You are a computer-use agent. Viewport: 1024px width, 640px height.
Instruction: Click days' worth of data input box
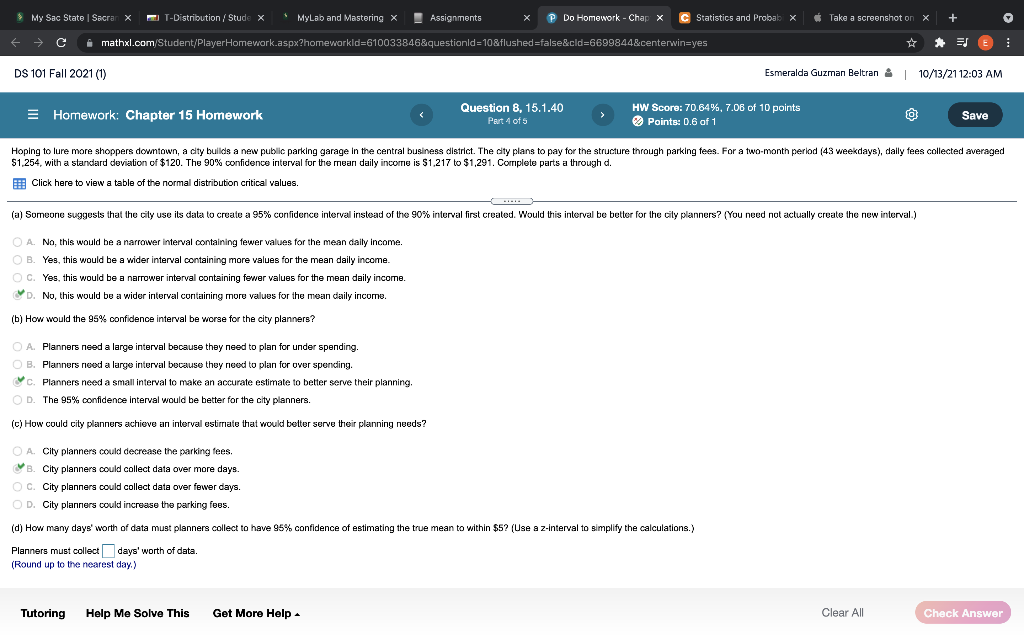click(108, 551)
